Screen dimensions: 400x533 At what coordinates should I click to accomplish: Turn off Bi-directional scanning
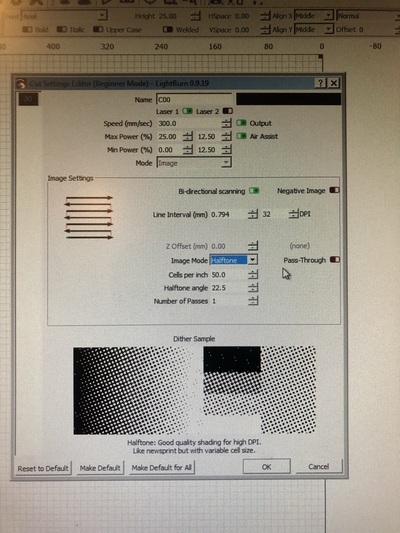254,191
